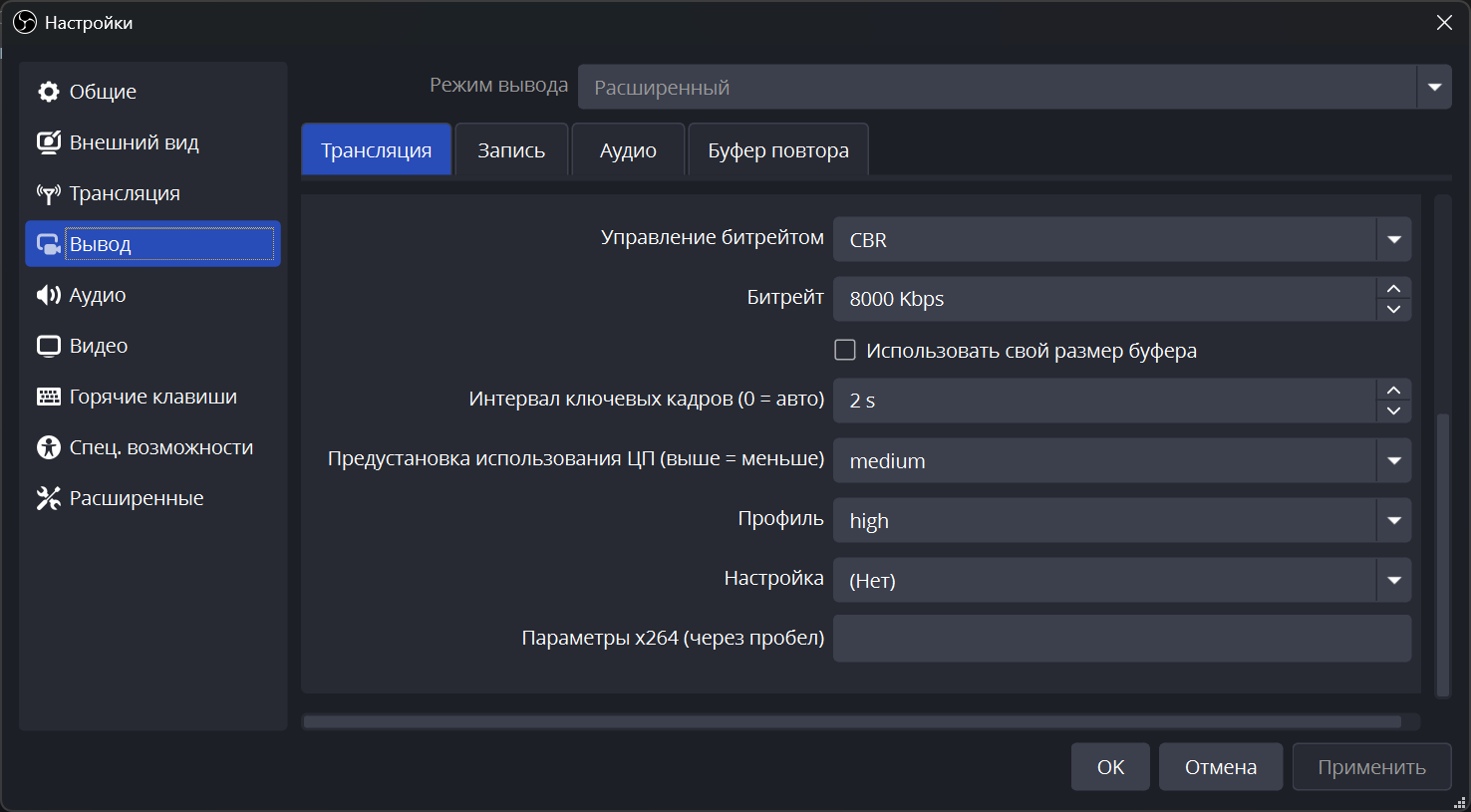Click the antenna icon for Трансляция settings

click(x=48, y=193)
